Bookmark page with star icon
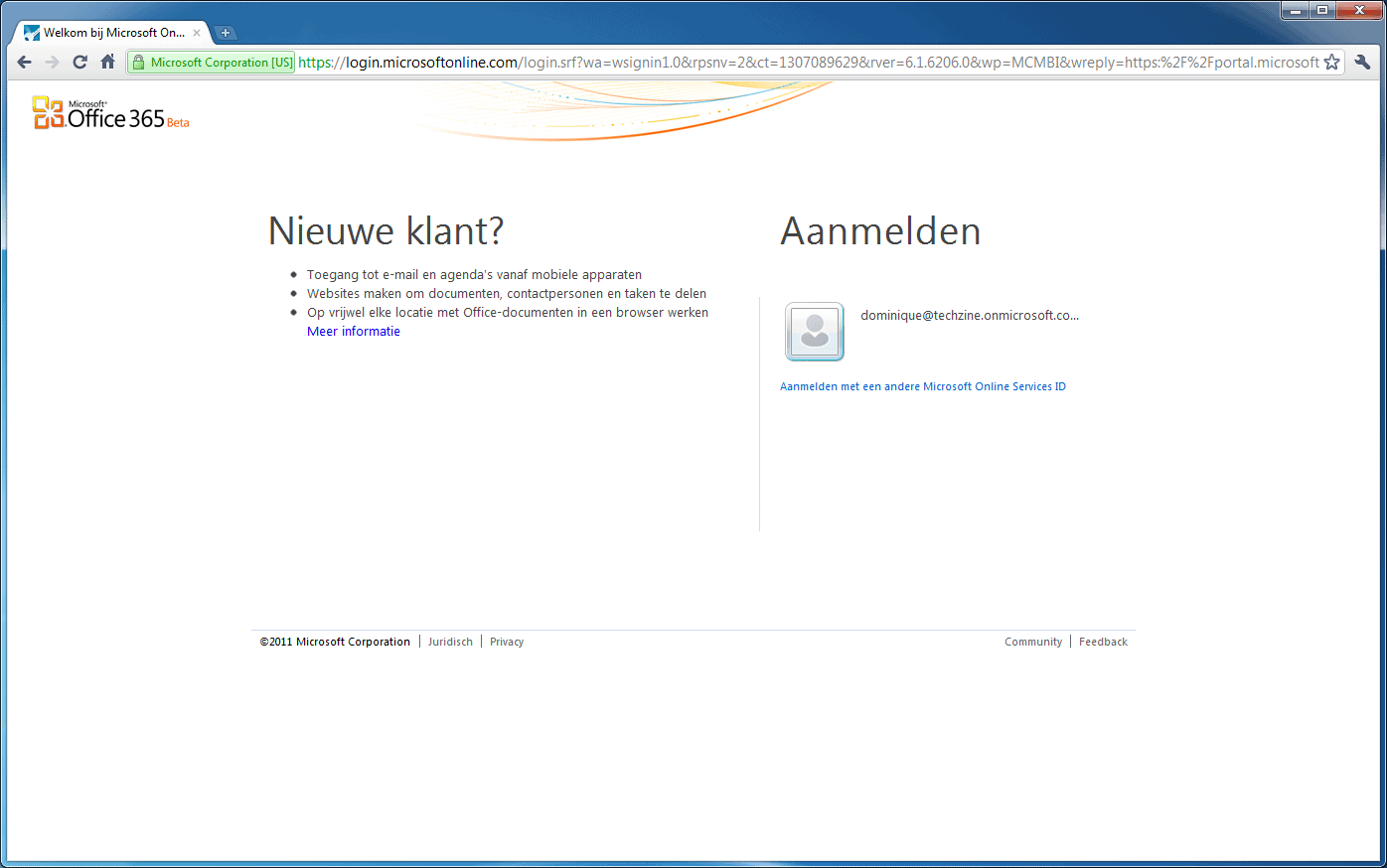1387x868 pixels. pos(1331,62)
